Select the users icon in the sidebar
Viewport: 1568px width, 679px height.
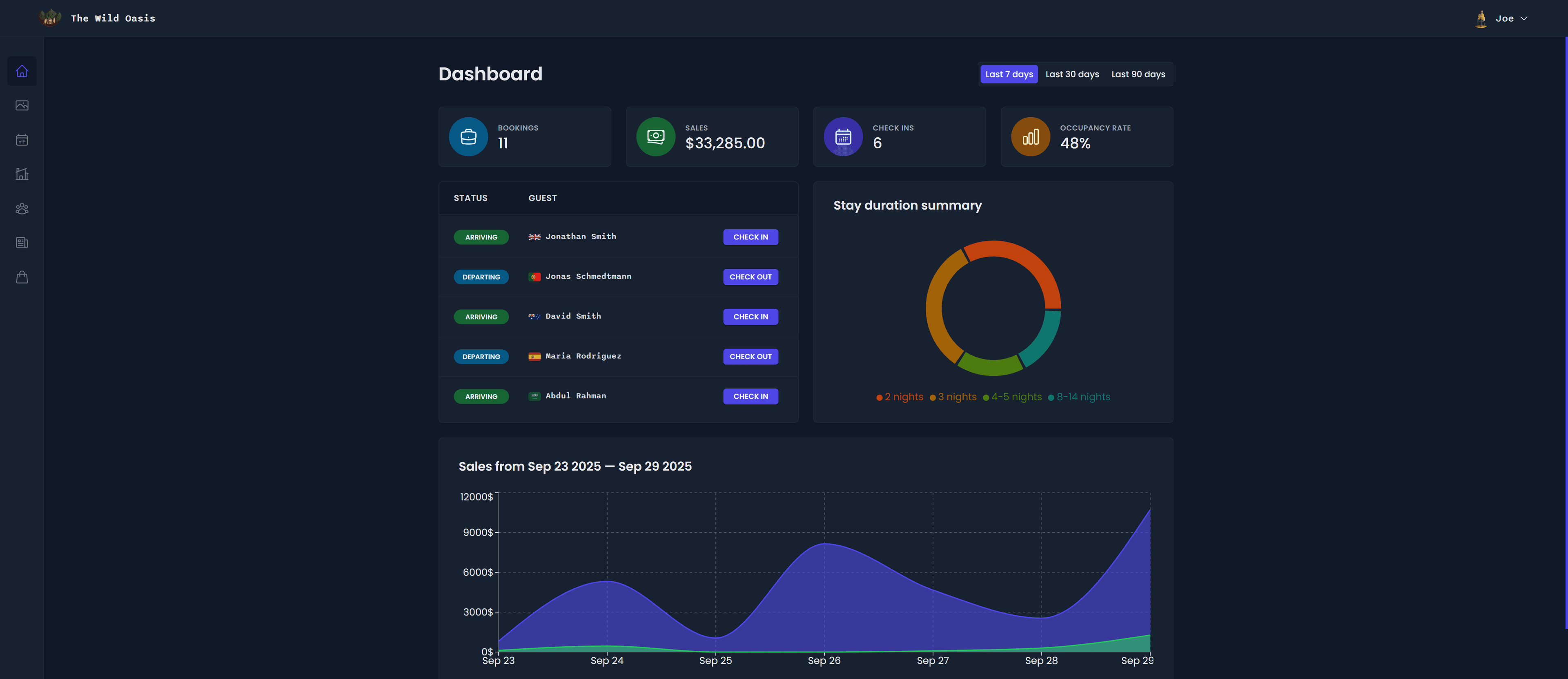[x=22, y=208]
